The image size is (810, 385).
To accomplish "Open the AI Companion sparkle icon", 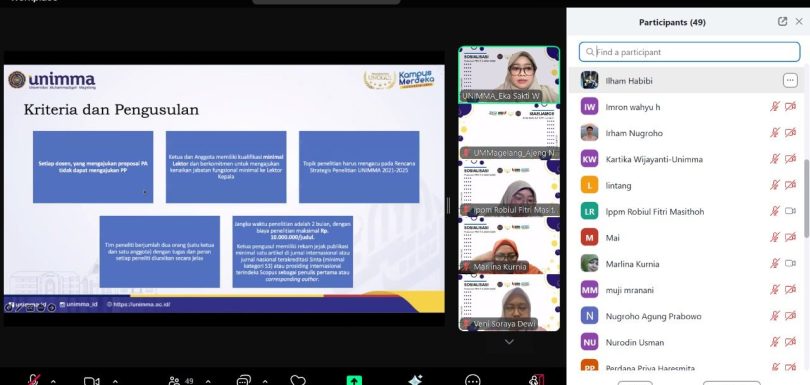I will [x=415, y=380].
